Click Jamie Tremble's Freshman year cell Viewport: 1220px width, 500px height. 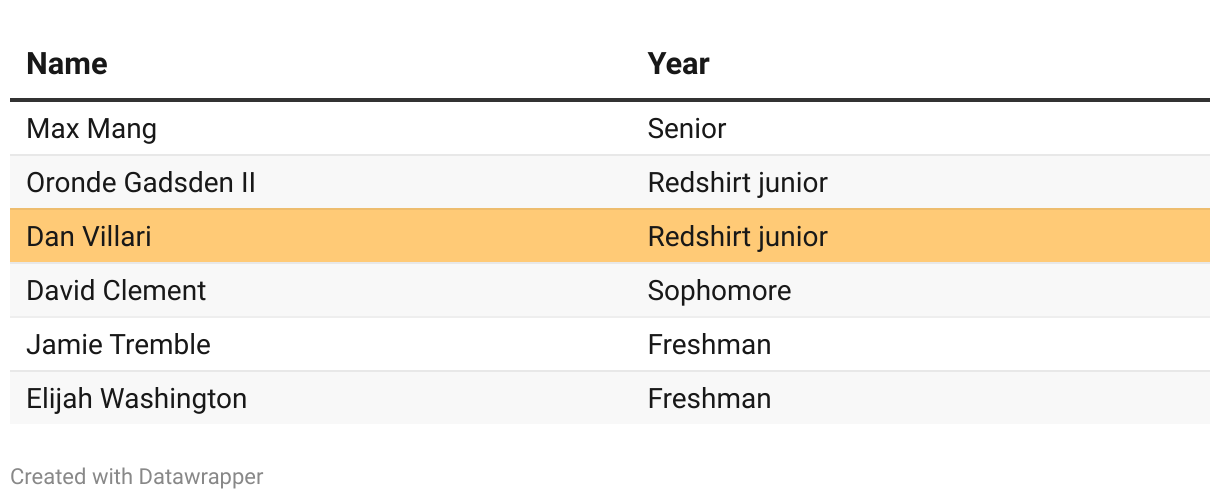[x=709, y=345]
